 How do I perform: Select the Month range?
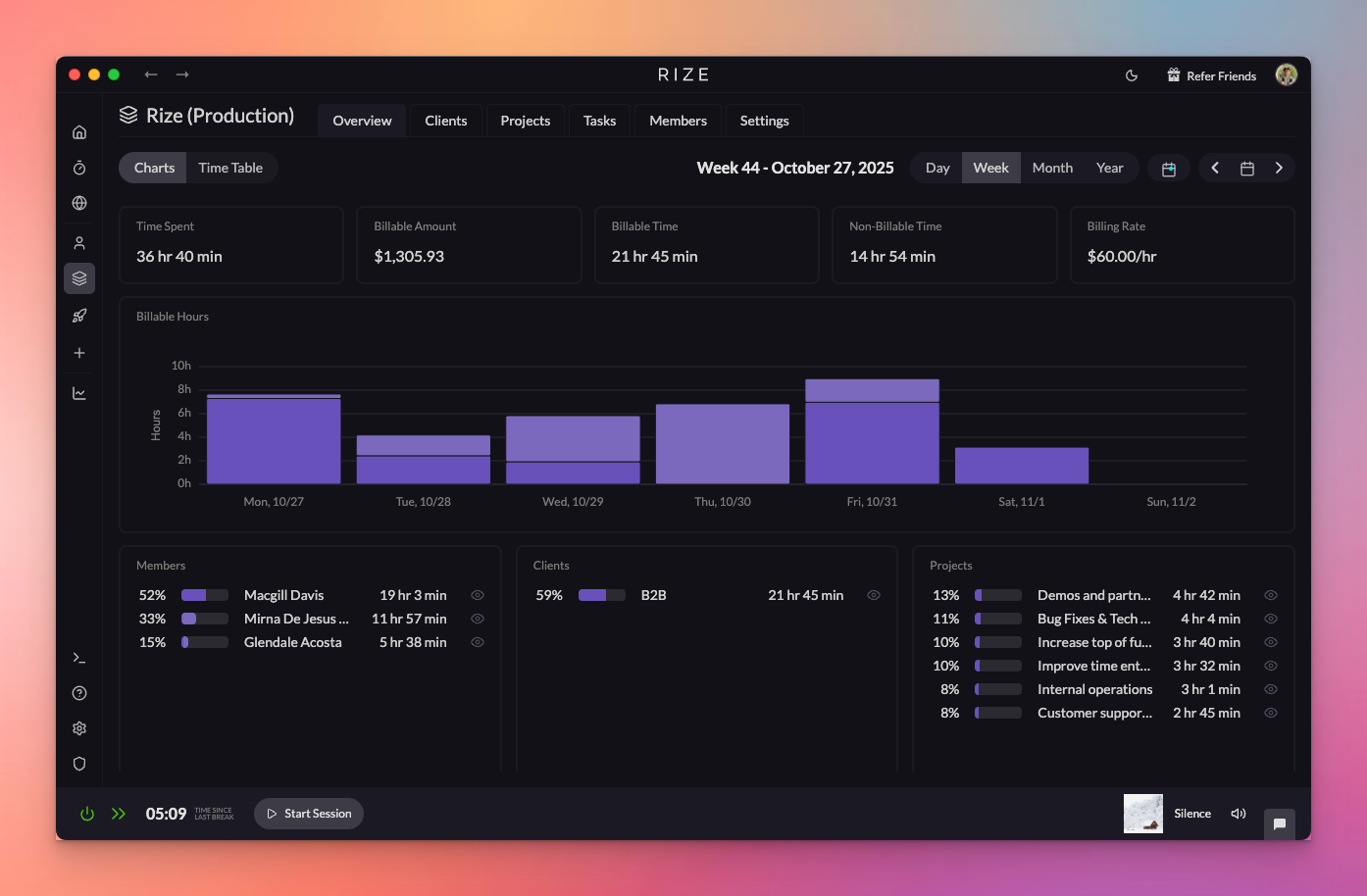point(1052,168)
